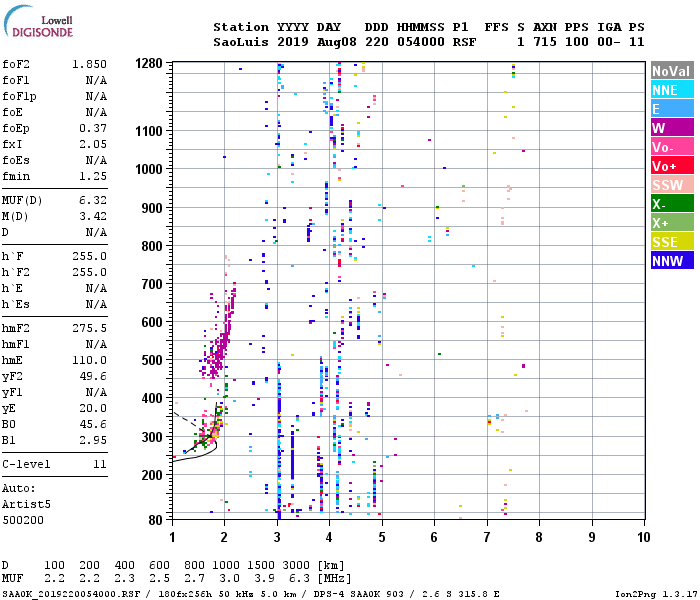Select the Vo+ red legend swatch
The image size is (700, 600).
[672, 166]
